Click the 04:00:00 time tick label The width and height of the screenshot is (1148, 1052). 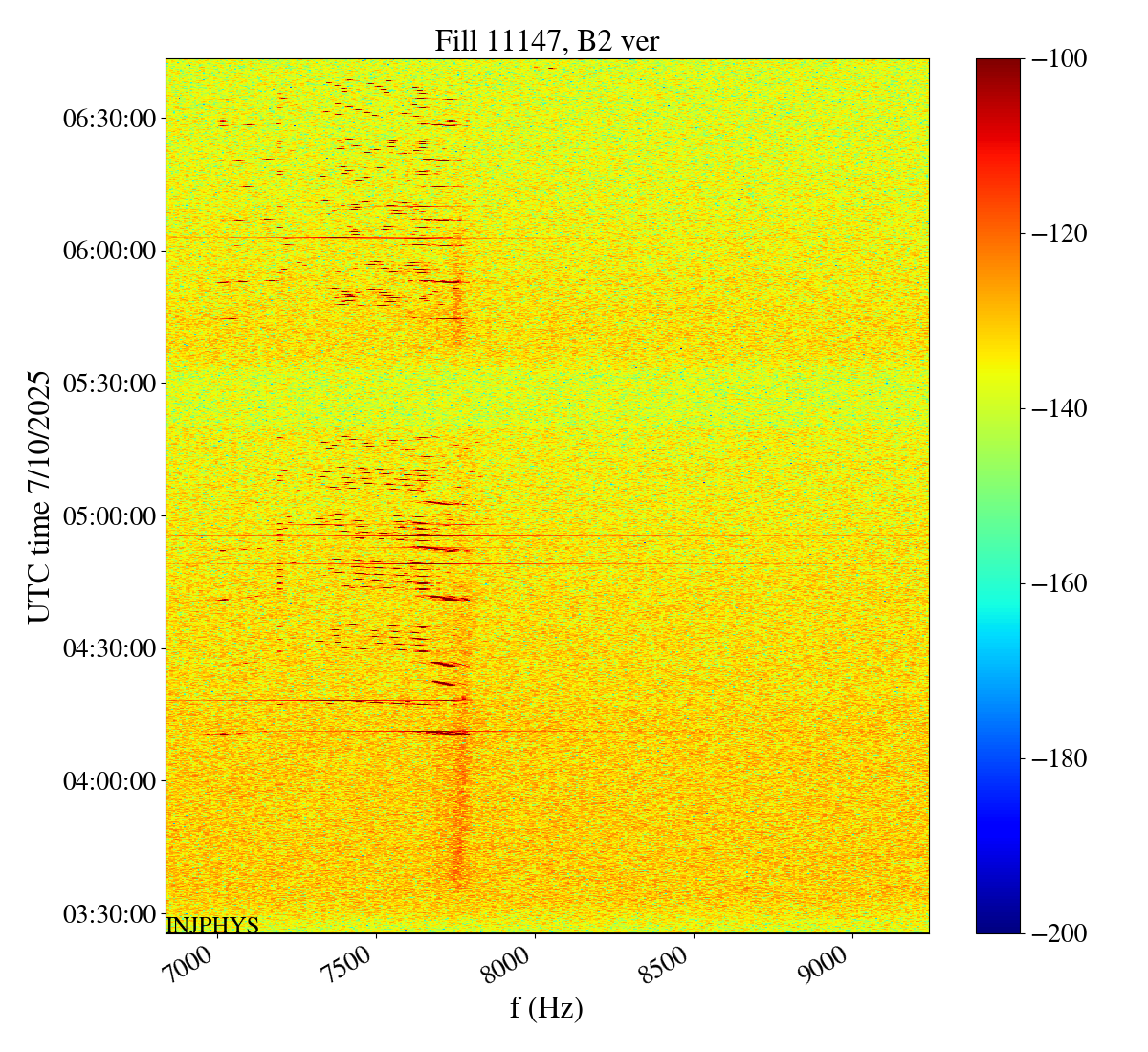tap(109, 781)
